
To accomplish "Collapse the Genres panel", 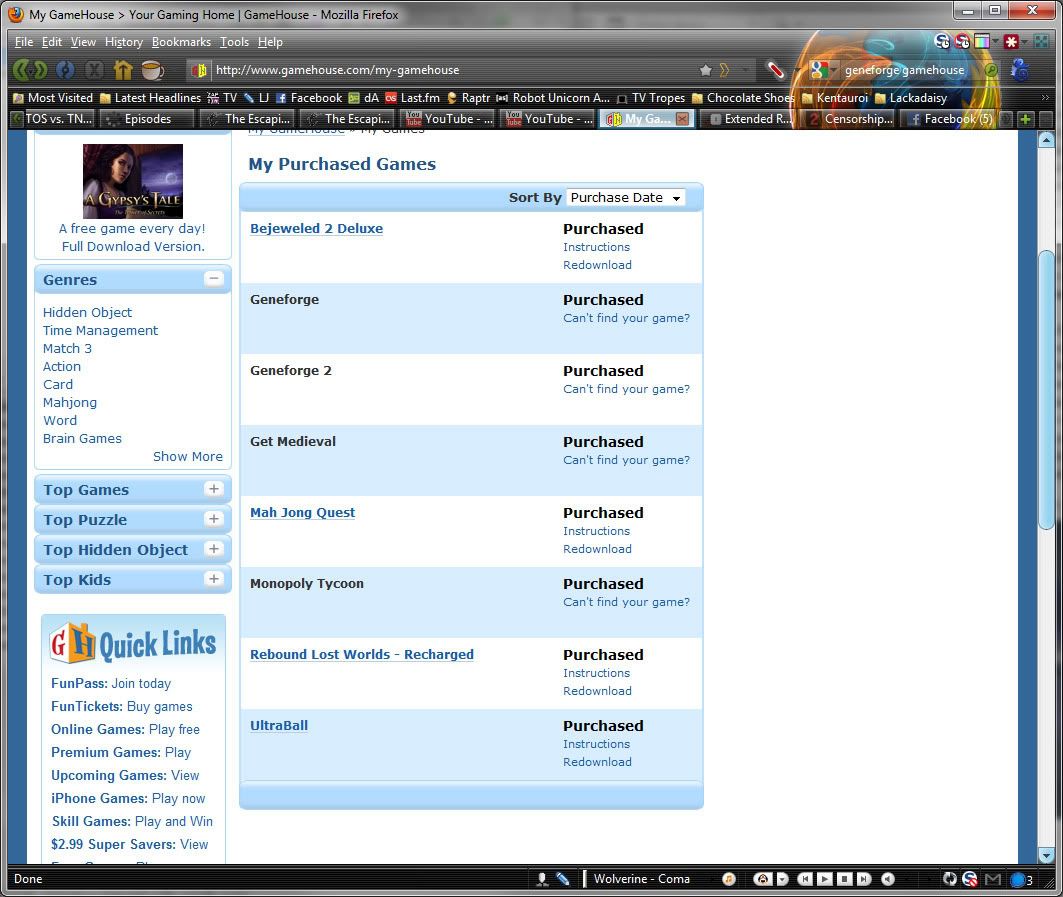I will coord(214,279).
